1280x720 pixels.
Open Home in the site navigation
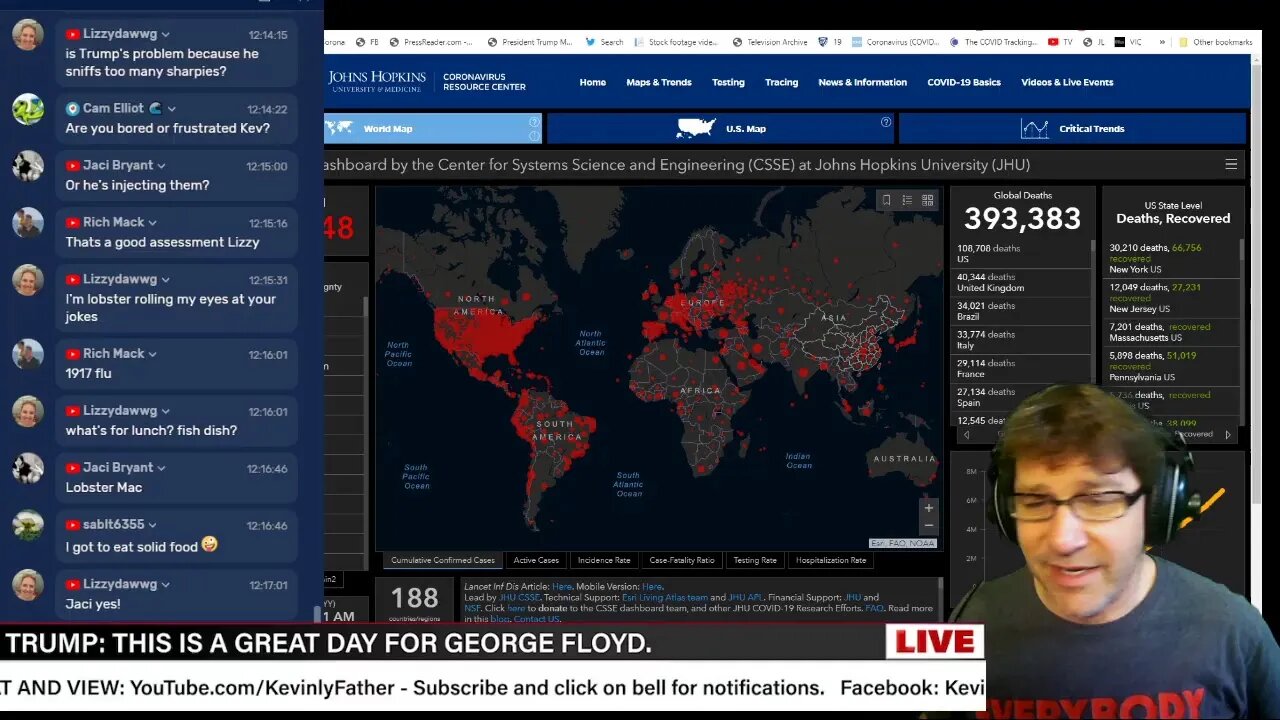(x=592, y=82)
